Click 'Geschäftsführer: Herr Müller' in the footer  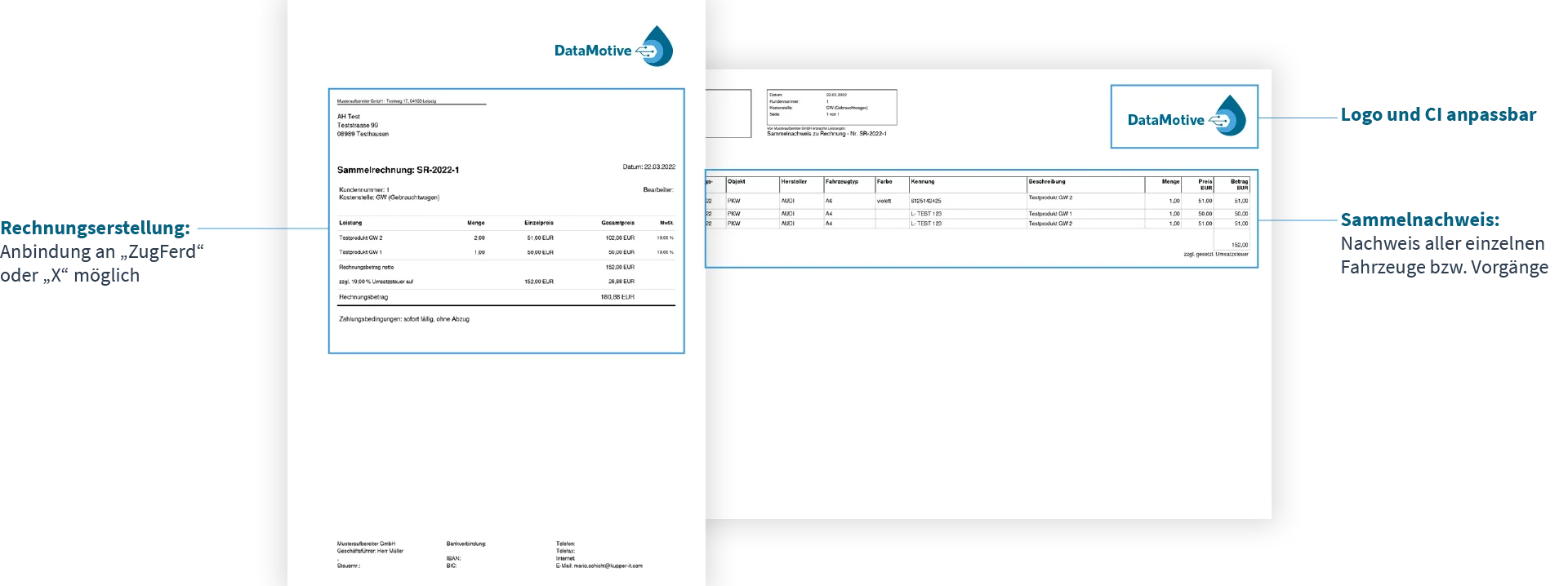coord(370,551)
